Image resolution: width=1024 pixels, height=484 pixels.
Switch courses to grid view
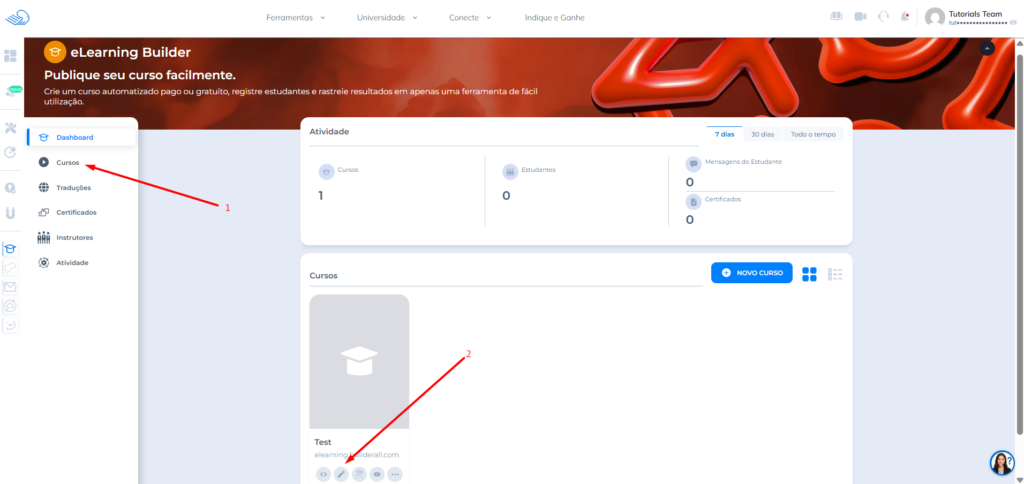pos(810,274)
